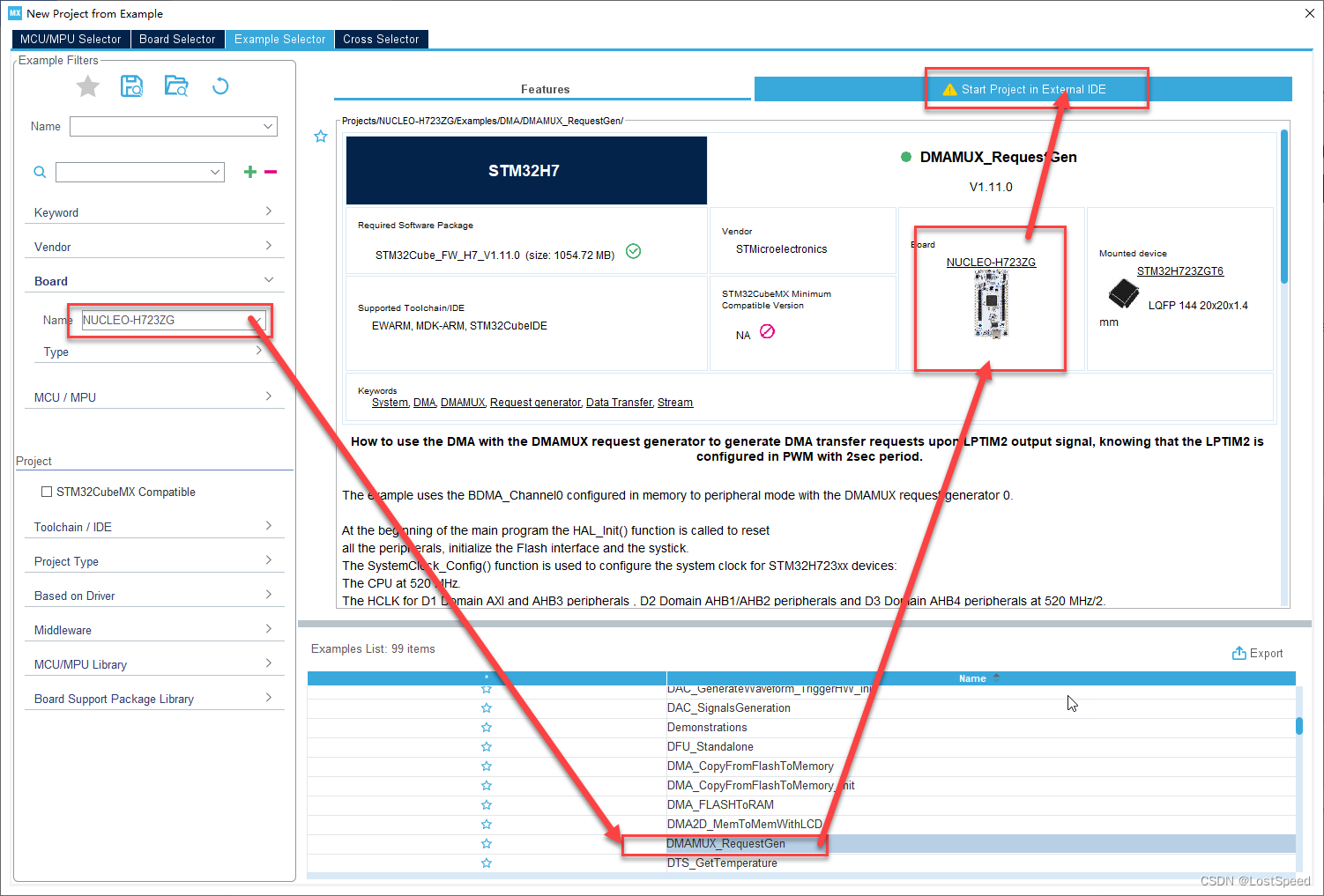
Task: Select DMA_CopyFromFlashToMemory_Init example name
Action: click(x=761, y=785)
